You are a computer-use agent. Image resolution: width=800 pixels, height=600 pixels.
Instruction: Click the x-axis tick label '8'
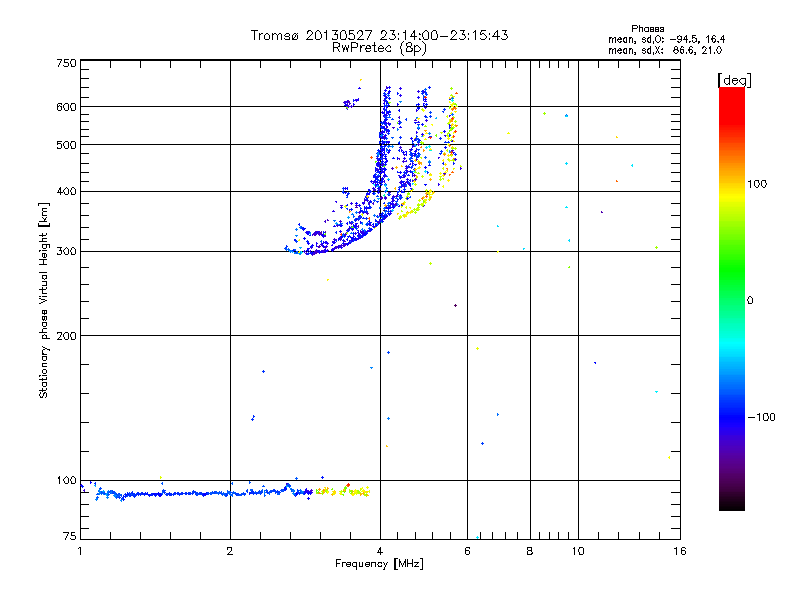(530, 551)
